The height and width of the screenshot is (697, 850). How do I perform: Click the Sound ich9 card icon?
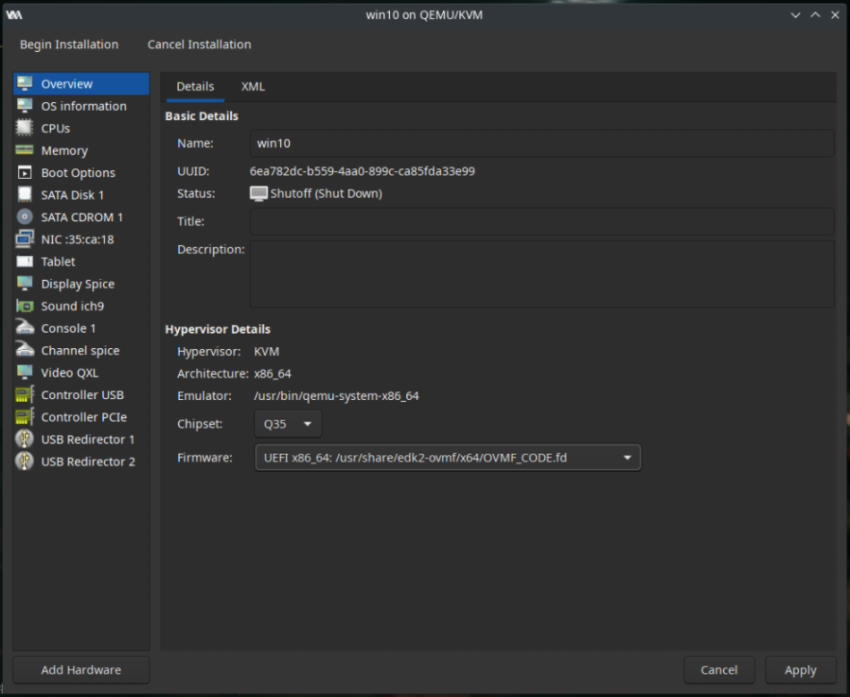(x=24, y=306)
